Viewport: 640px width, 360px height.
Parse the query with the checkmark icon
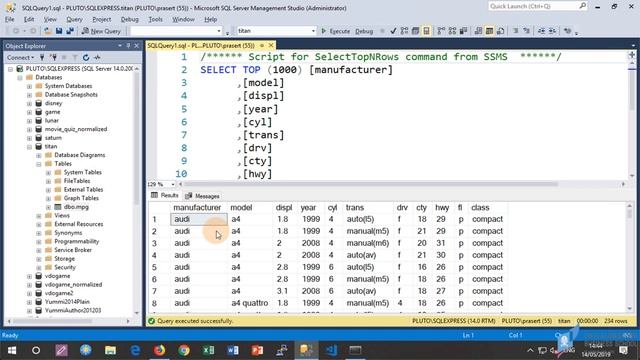pos(393,31)
